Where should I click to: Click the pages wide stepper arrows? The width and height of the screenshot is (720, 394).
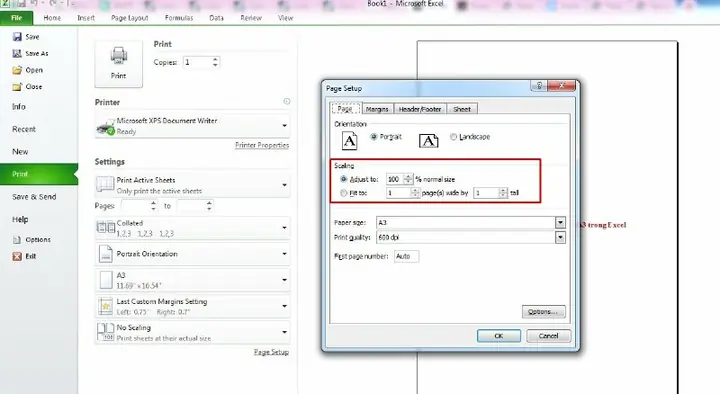[415, 193]
